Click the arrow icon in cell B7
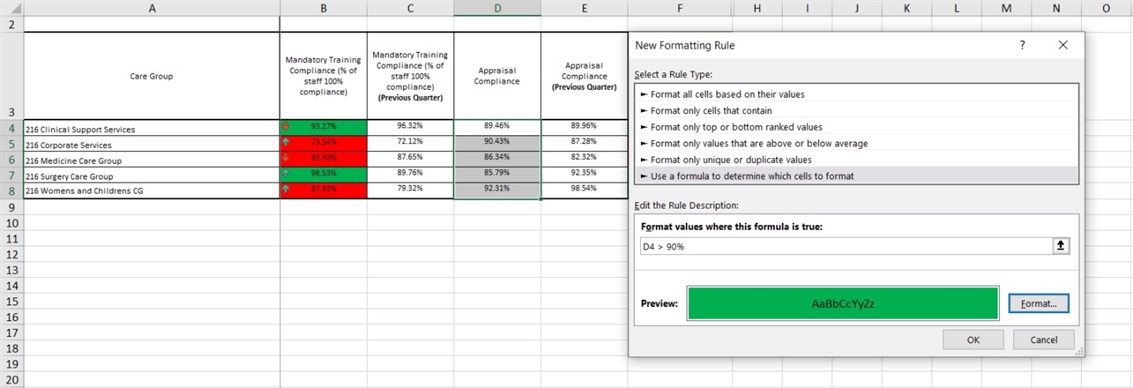Screen dimensions: 1133x388 coord(286,173)
